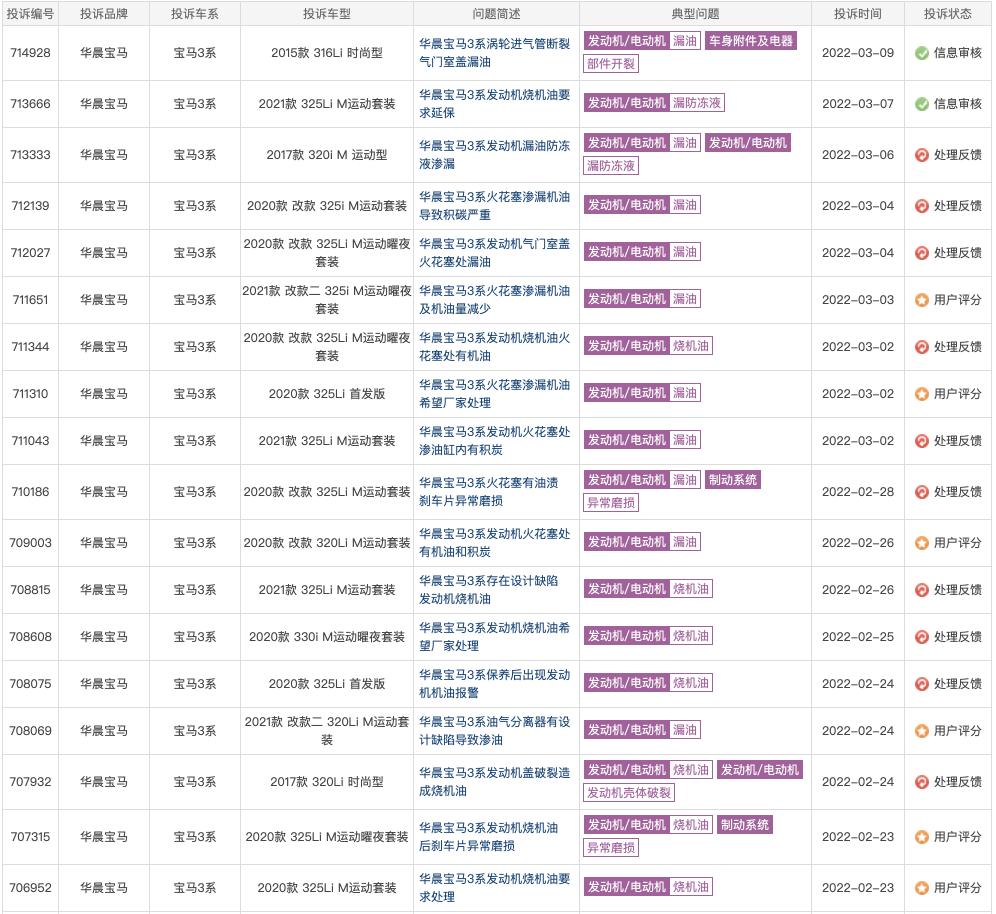Click complaint number 711344
996x914 pixels.
[x=30, y=347]
